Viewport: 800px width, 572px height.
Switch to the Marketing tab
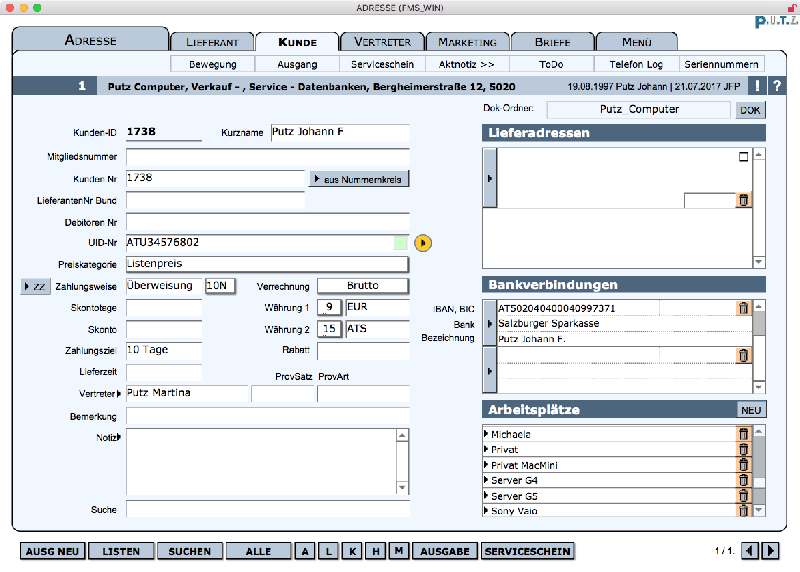(x=467, y=42)
